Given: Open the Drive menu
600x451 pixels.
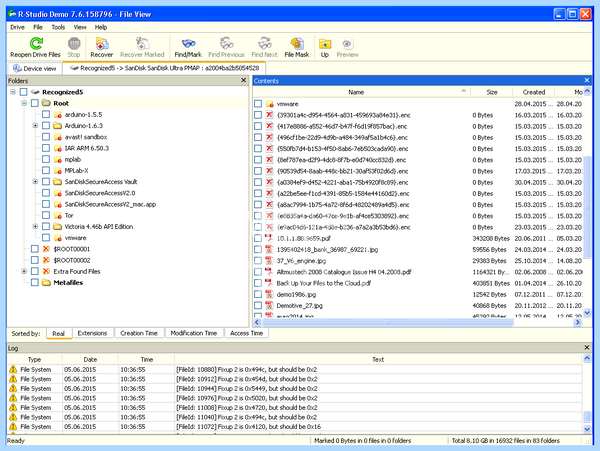Looking at the screenshot, I should [17, 27].
